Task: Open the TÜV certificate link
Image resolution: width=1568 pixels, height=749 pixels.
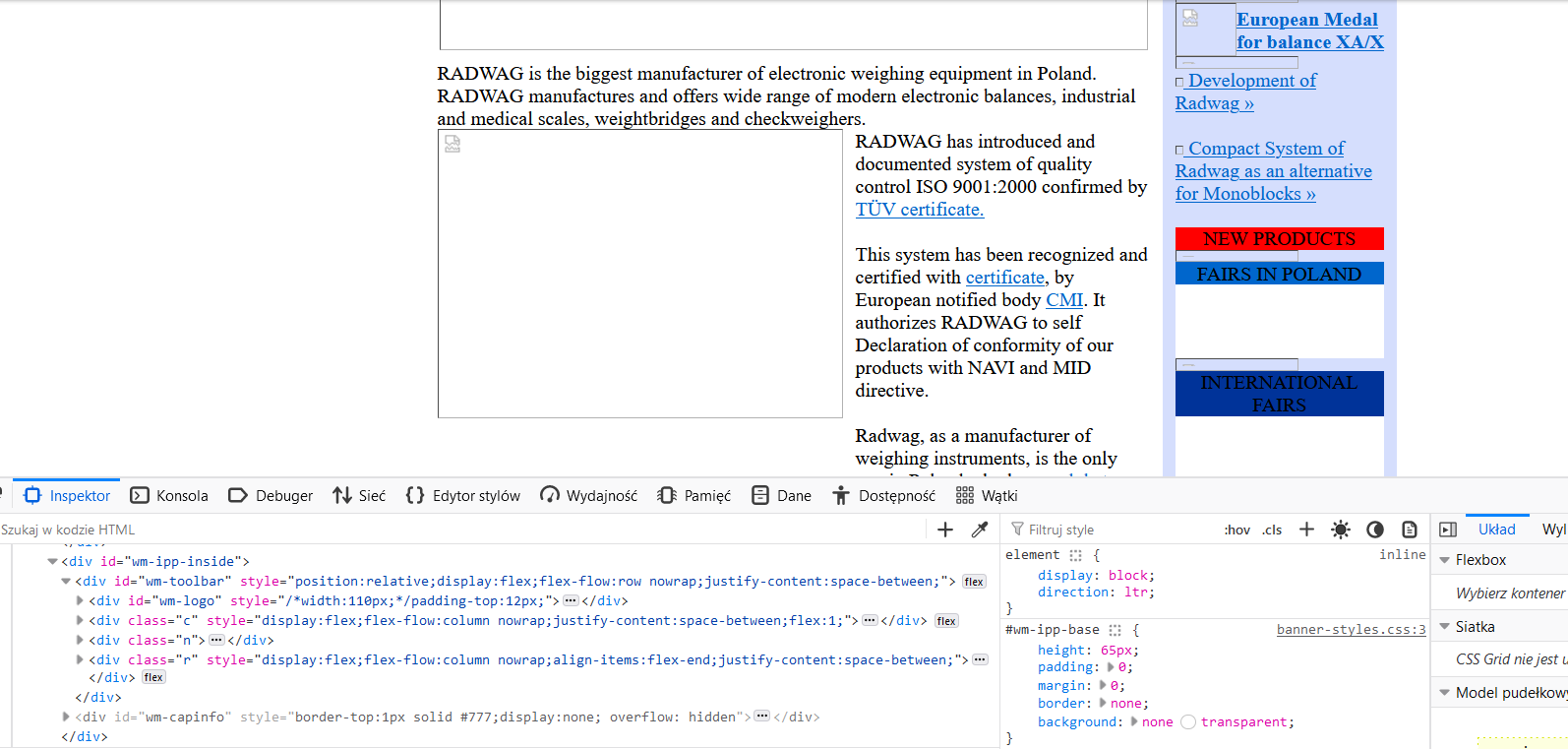Action: point(919,210)
